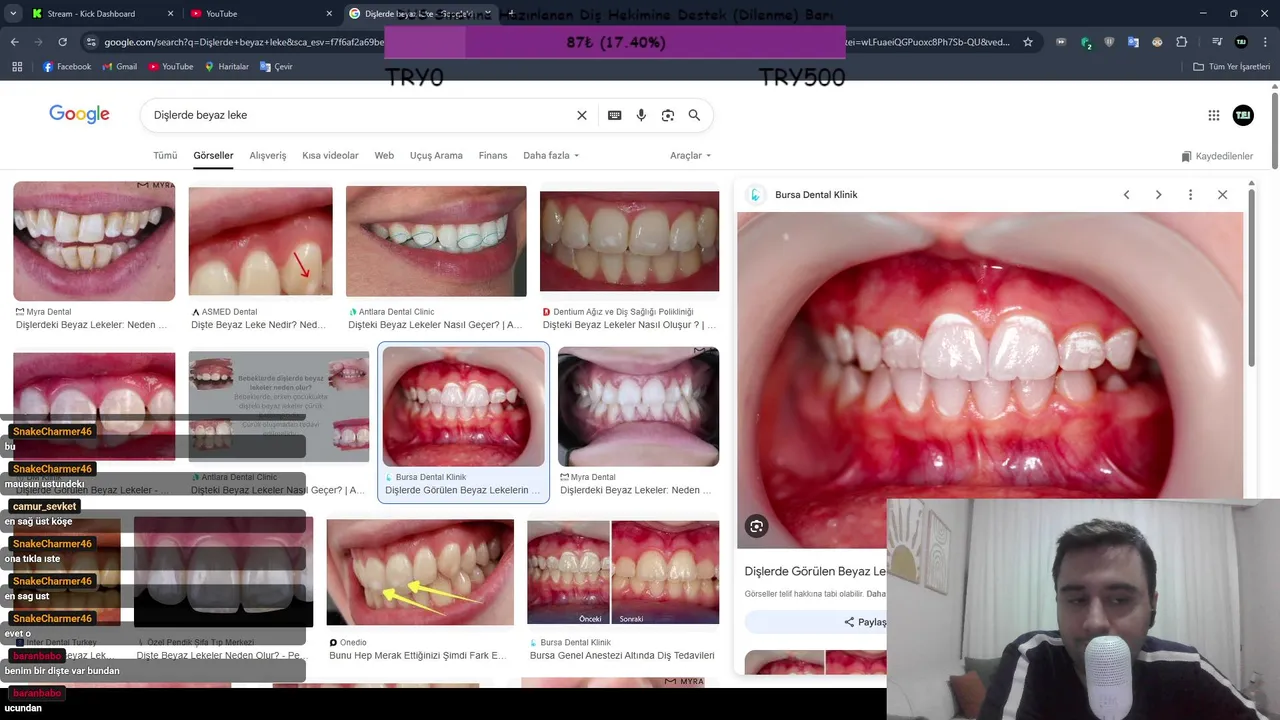
Task: Click the Lens icon on the preview image
Action: [757, 526]
